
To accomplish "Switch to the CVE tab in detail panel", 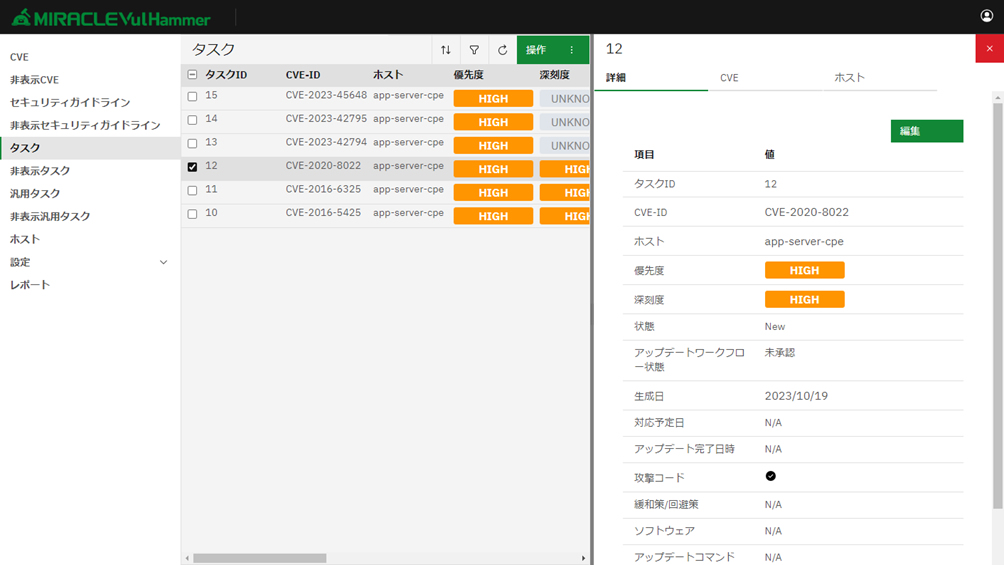I will pos(729,78).
